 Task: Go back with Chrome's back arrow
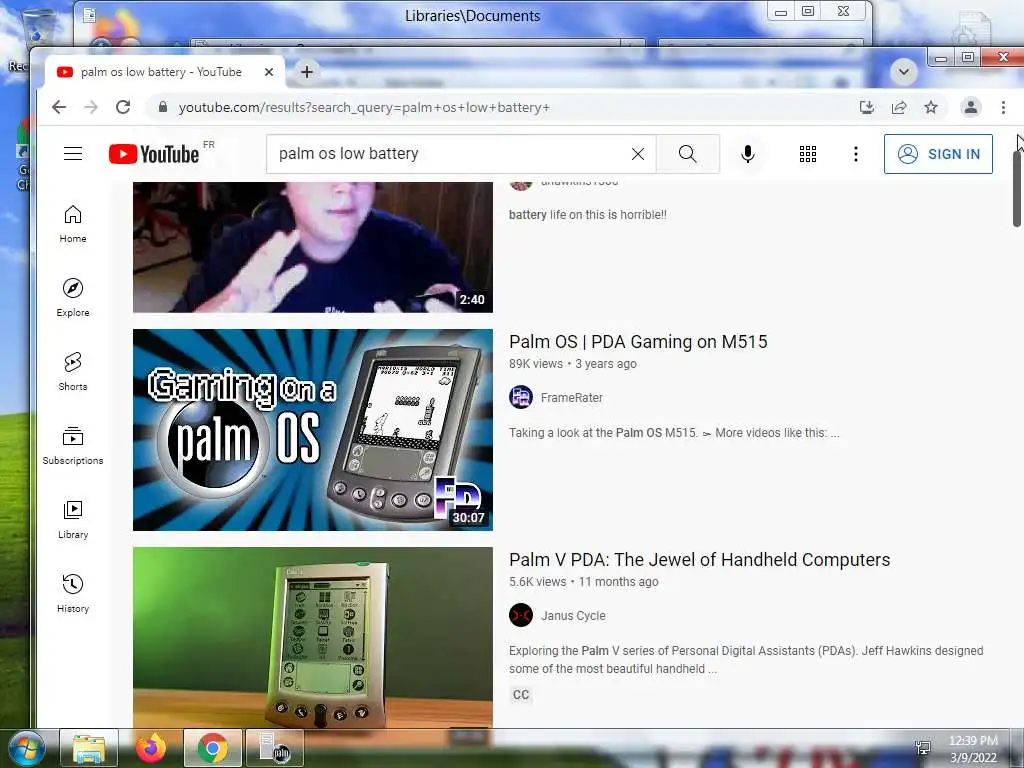[59, 107]
